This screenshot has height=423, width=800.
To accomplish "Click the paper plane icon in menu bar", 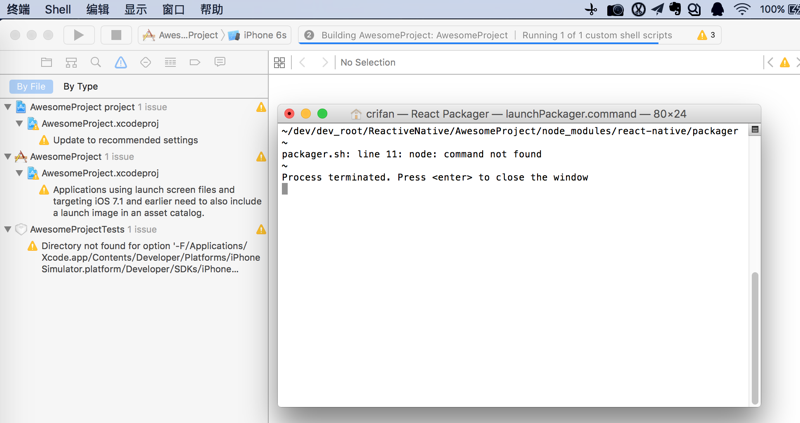I will pyautogui.click(x=658, y=9).
